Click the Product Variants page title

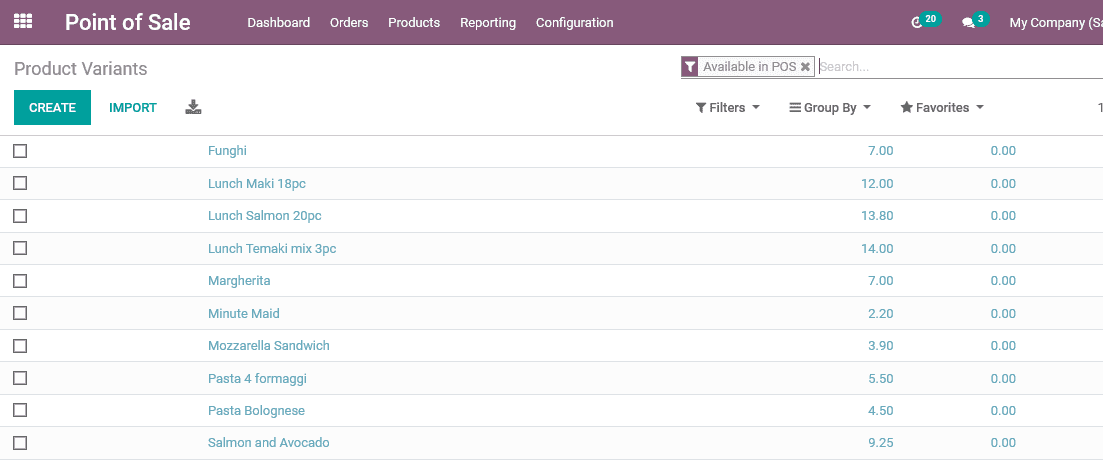point(81,68)
